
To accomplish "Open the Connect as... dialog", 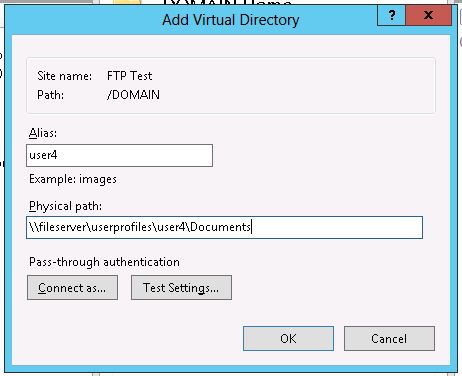I will [72, 288].
